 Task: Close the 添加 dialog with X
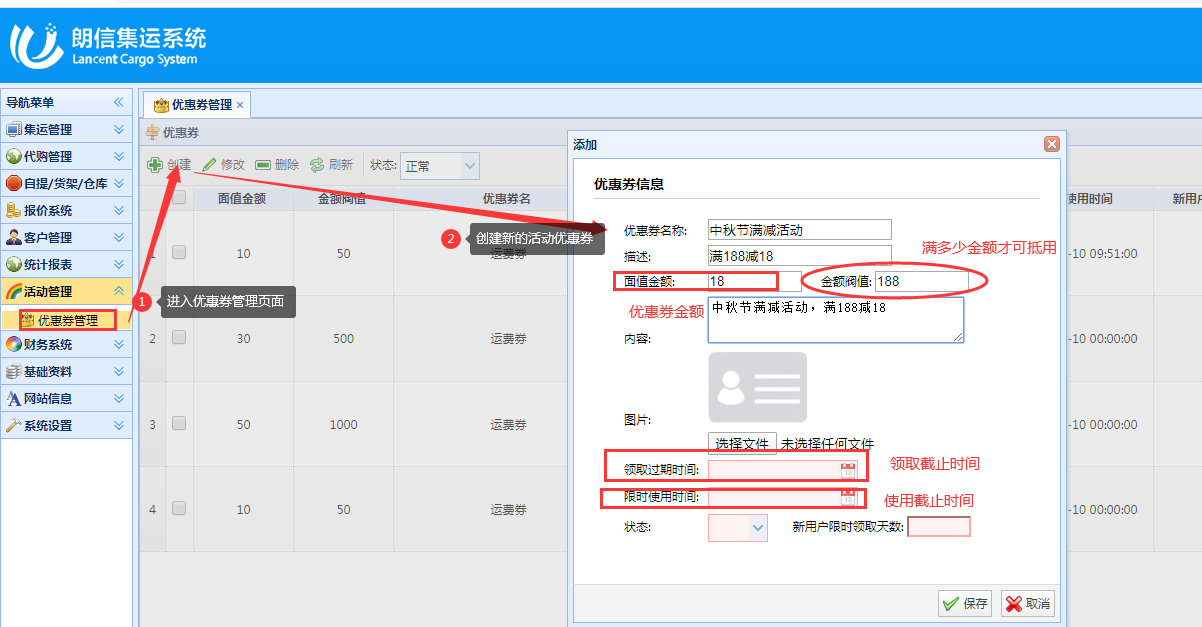click(1051, 144)
